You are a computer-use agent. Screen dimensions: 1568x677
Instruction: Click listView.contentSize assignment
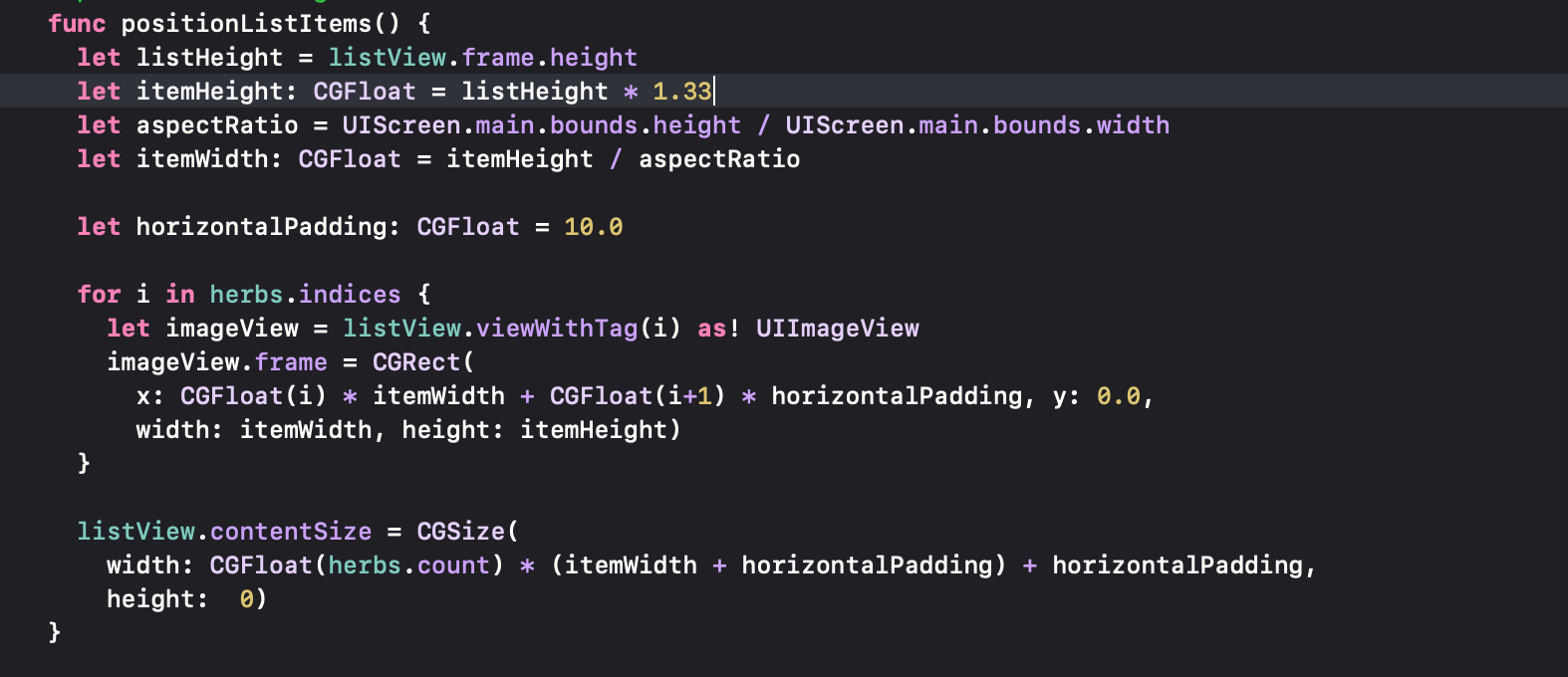click(x=224, y=532)
